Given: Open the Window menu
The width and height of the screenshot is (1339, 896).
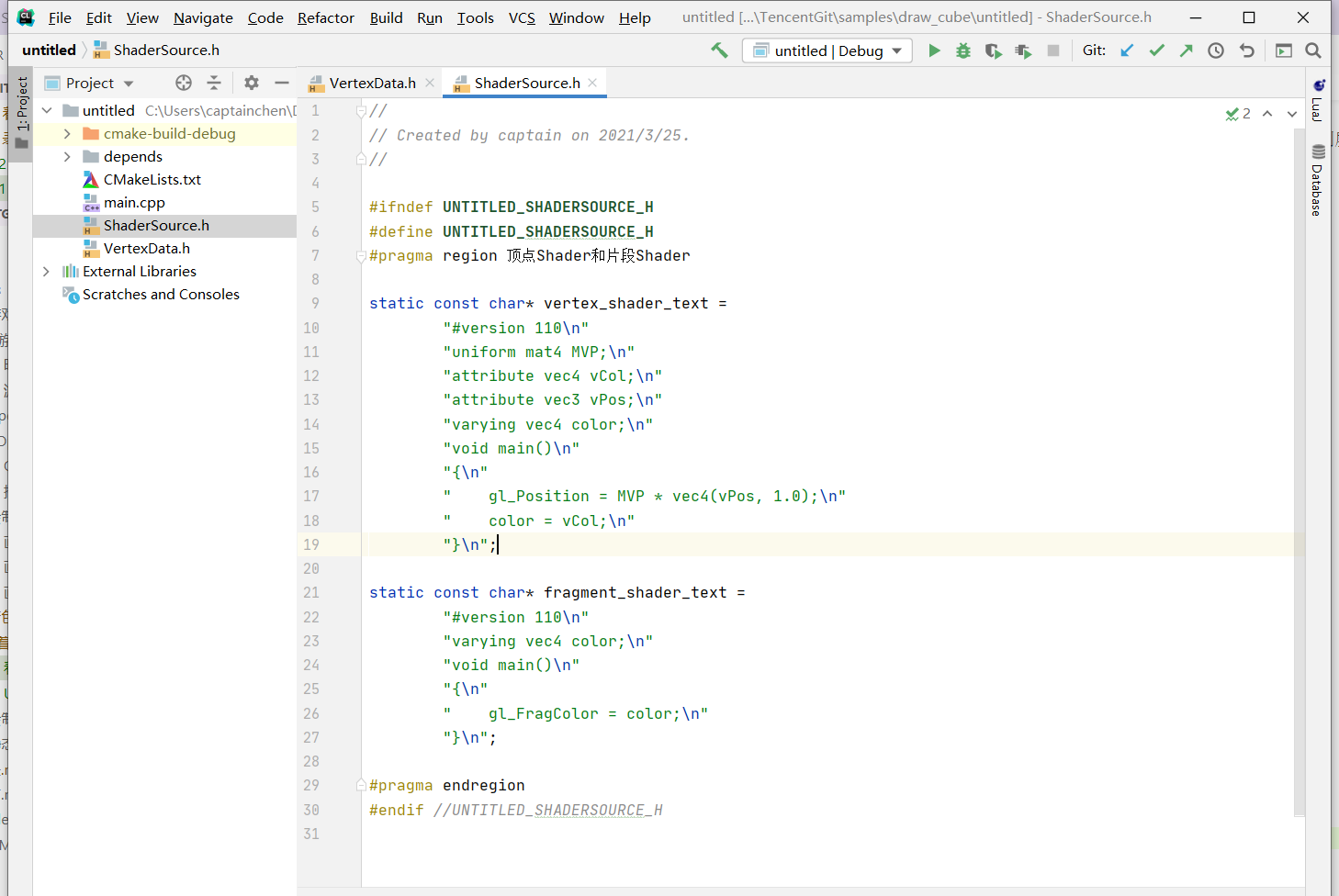Looking at the screenshot, I should coord(577,17).
